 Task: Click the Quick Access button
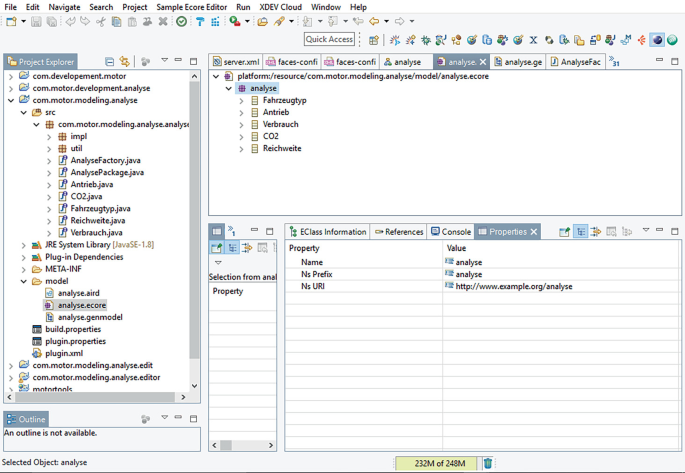pos(329,39)
